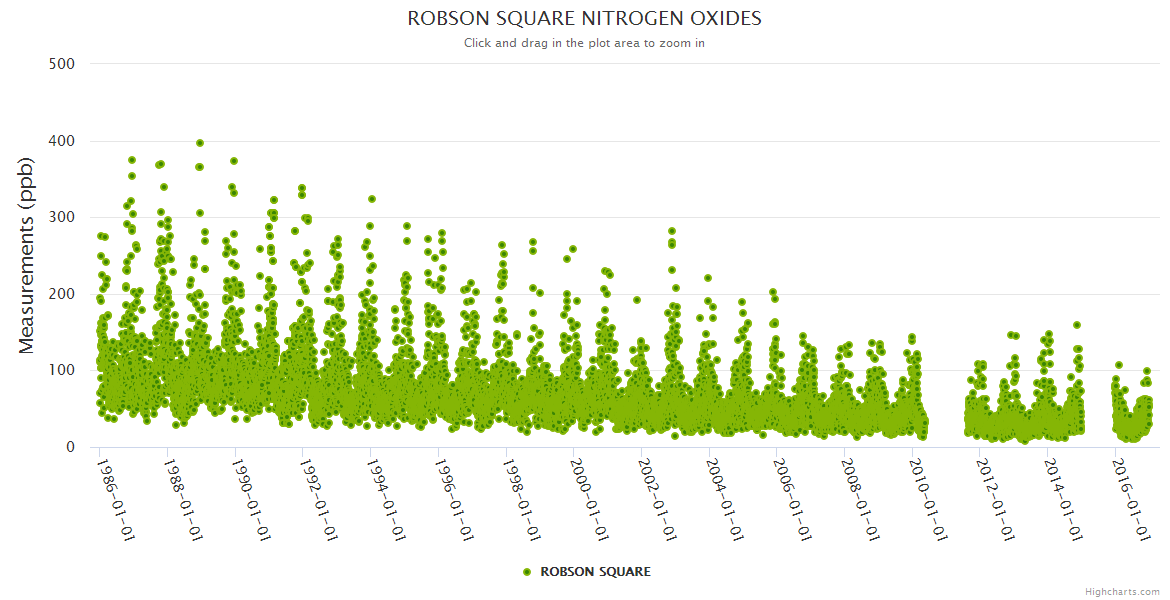Screen dimensions: 1170x600
Task: Click the 'Click and drag' subtitle text
Action: click(585, 43)
